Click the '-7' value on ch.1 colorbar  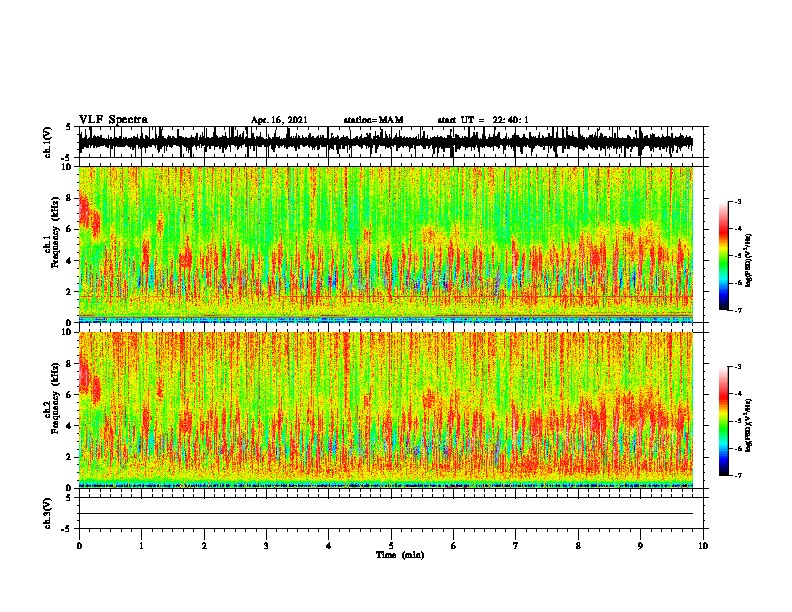click(x=737, y=310)
